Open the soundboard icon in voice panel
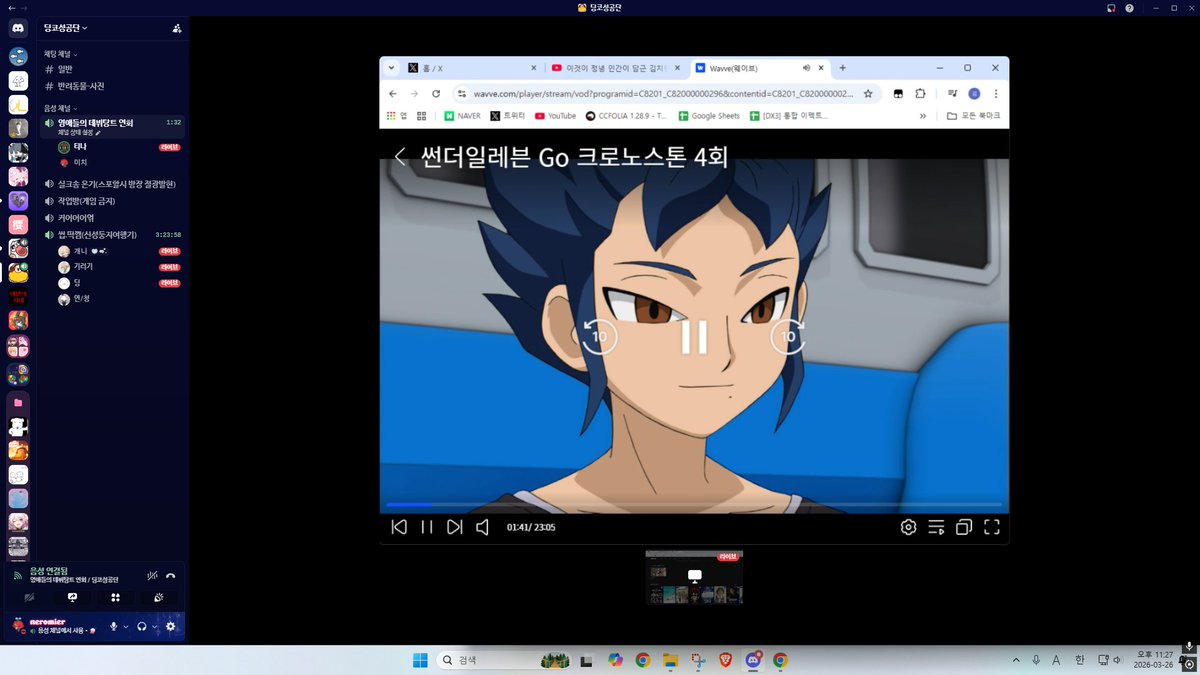The image size is (1200, 675). coord(159,597)
